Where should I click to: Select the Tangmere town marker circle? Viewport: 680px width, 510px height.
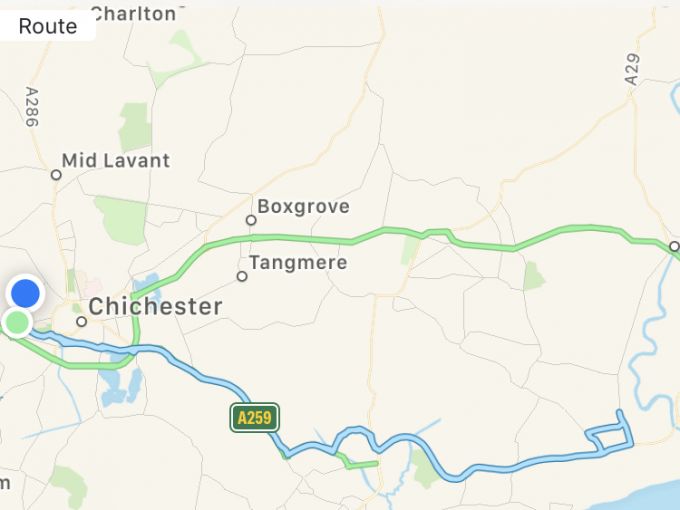[x=242, y=276]
